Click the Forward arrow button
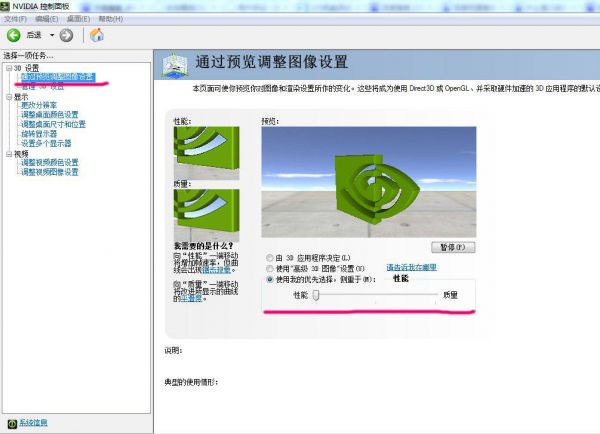This screenshot has height=434, width=600. coord(66,35)
